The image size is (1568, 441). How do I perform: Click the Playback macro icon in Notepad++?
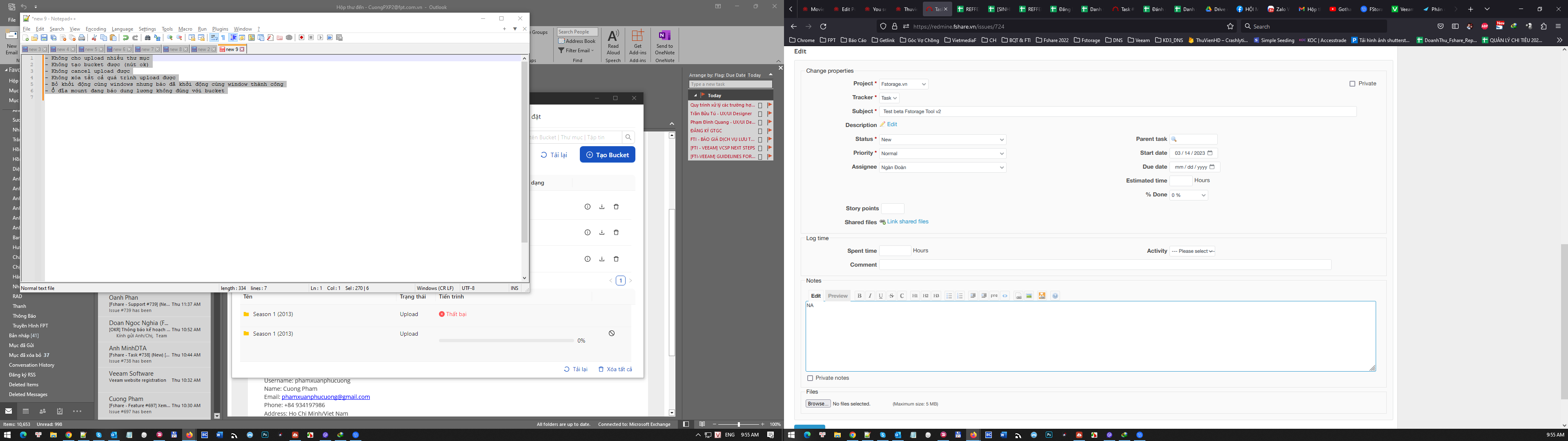click(x=321, y=38)
